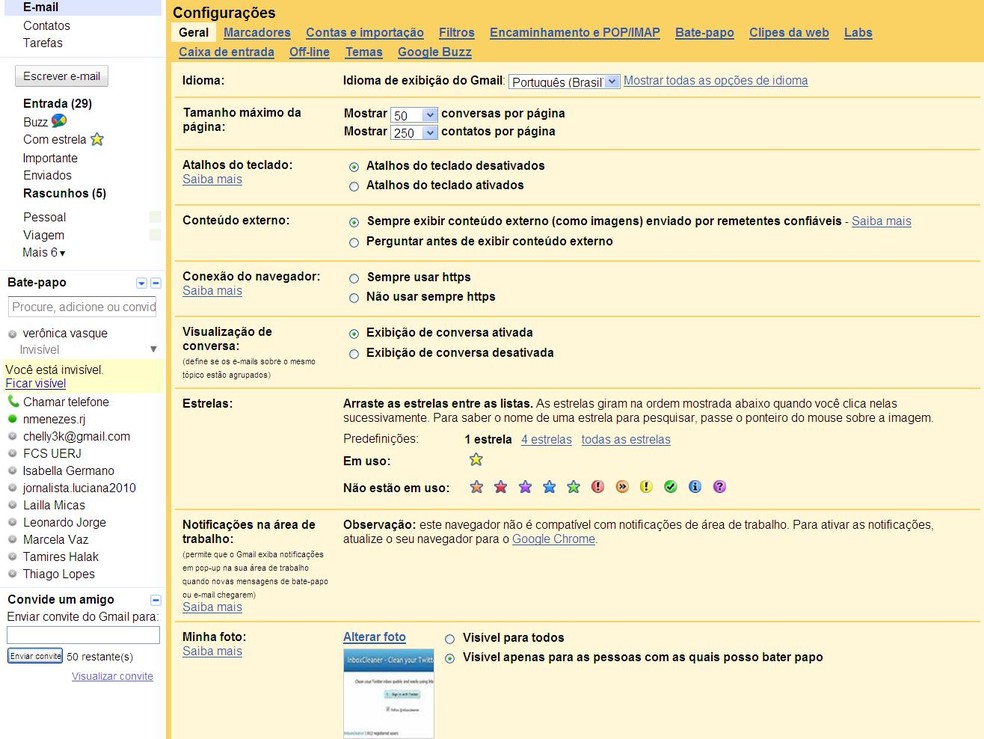Choose 'Visível para todos' photo visibility
Image resolution: width=984 pixels, height=739 pixels.
[x=451, y=638]
